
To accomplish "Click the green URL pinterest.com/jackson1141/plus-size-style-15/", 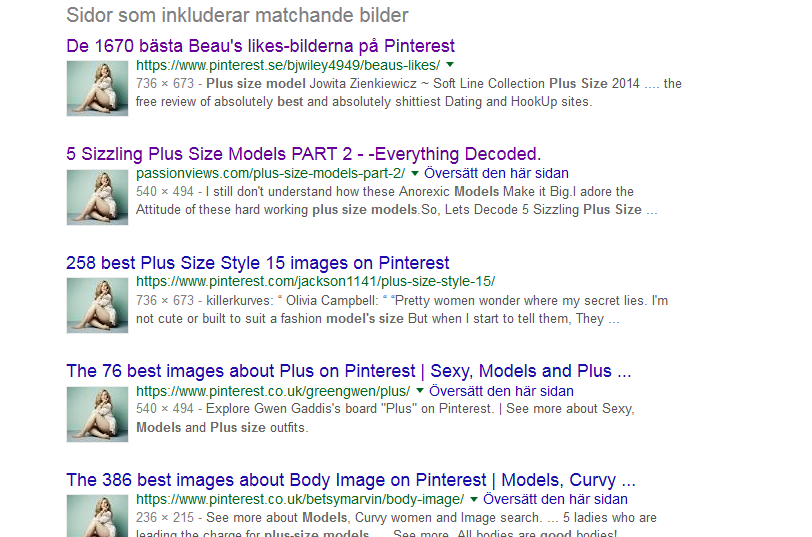I will click(315, 281).
